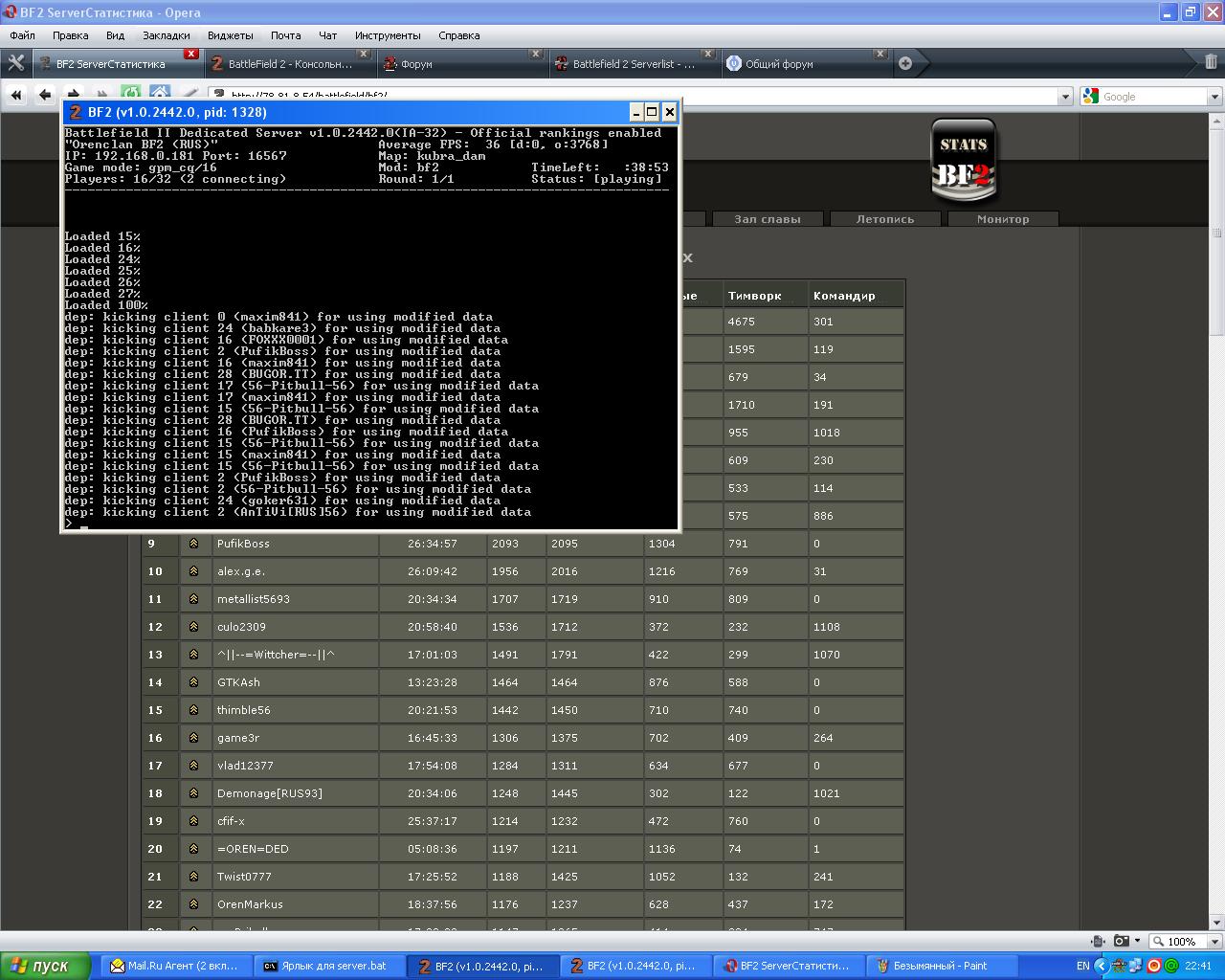Click the rank icon next to alex.g.e.

coord(193,570)
